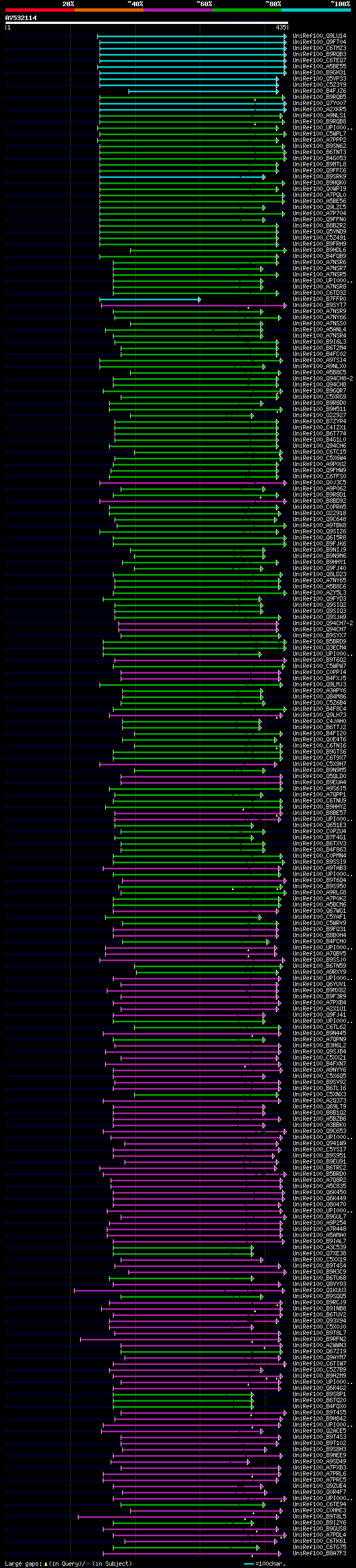Select hit label UniRef100_Q9FFC6
The height and width of the screenshot is (1568, 356).
click(x=319, y=170)
